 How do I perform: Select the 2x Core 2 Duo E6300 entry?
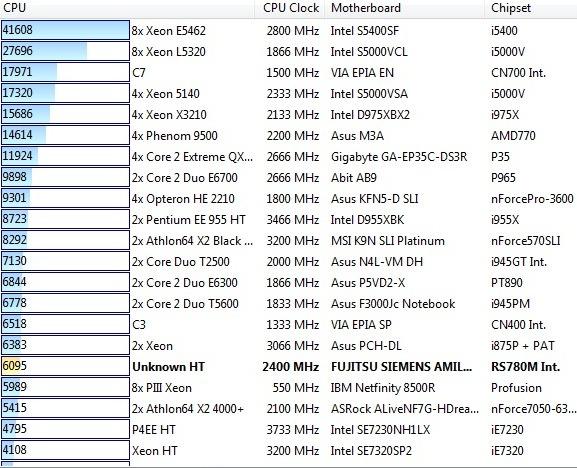(185, 283)
